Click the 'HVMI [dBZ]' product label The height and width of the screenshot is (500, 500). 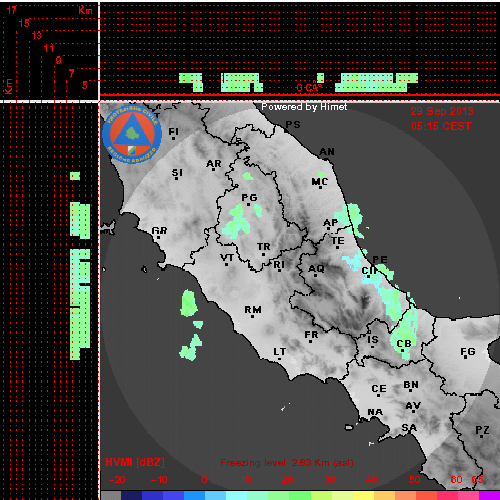click(x=135, y=462)
